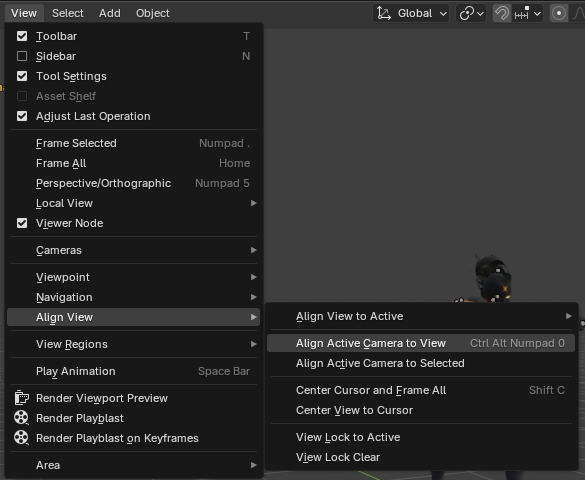The image size is (585, 480).
Task: Open the Select menu
Action: click(68, 13)
